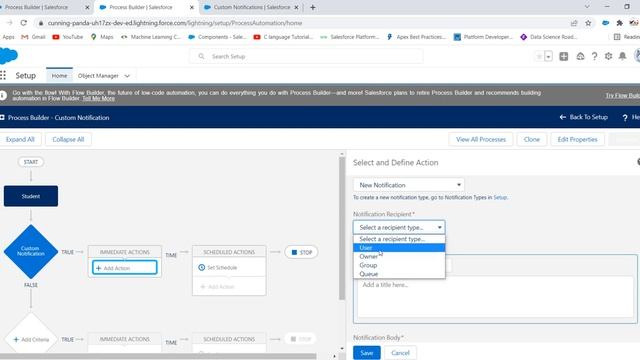Image resolution: width=640 pixels, height=360 pixels.
Task: Open the Salesforce Platform bookmark
Action: pyautogui.click(x=350, y=37)
